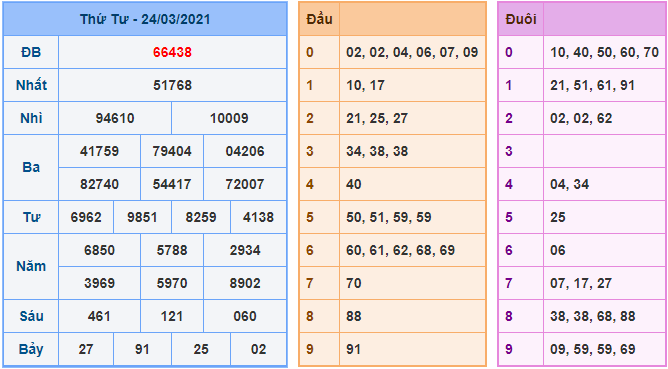Select the Tư row label
Image resolution: width=668 pixels, height=369 pixels.
31,217
